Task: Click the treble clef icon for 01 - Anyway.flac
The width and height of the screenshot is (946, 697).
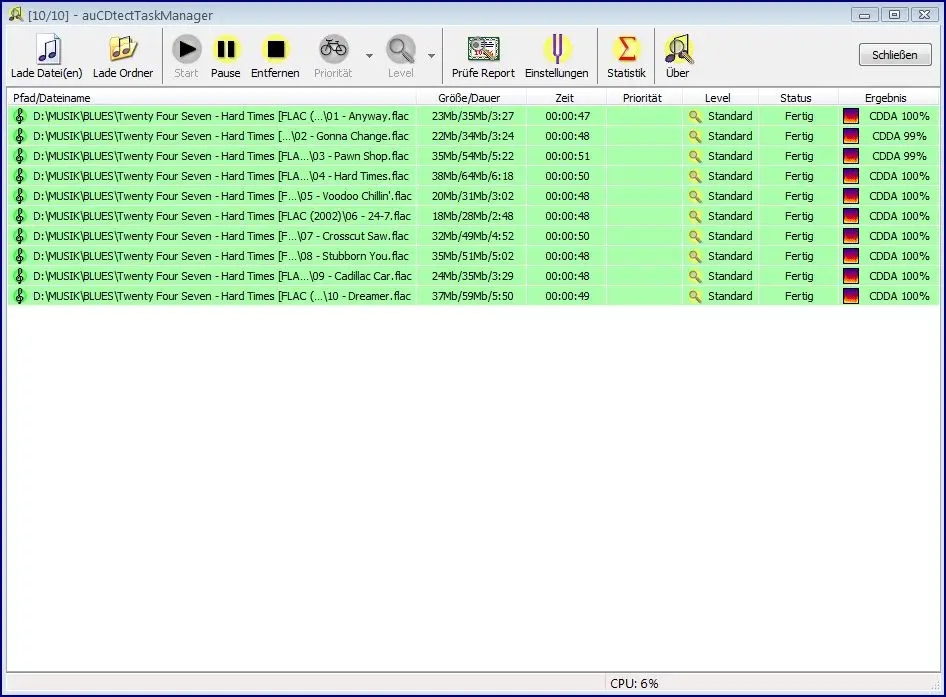Action: 20,116
